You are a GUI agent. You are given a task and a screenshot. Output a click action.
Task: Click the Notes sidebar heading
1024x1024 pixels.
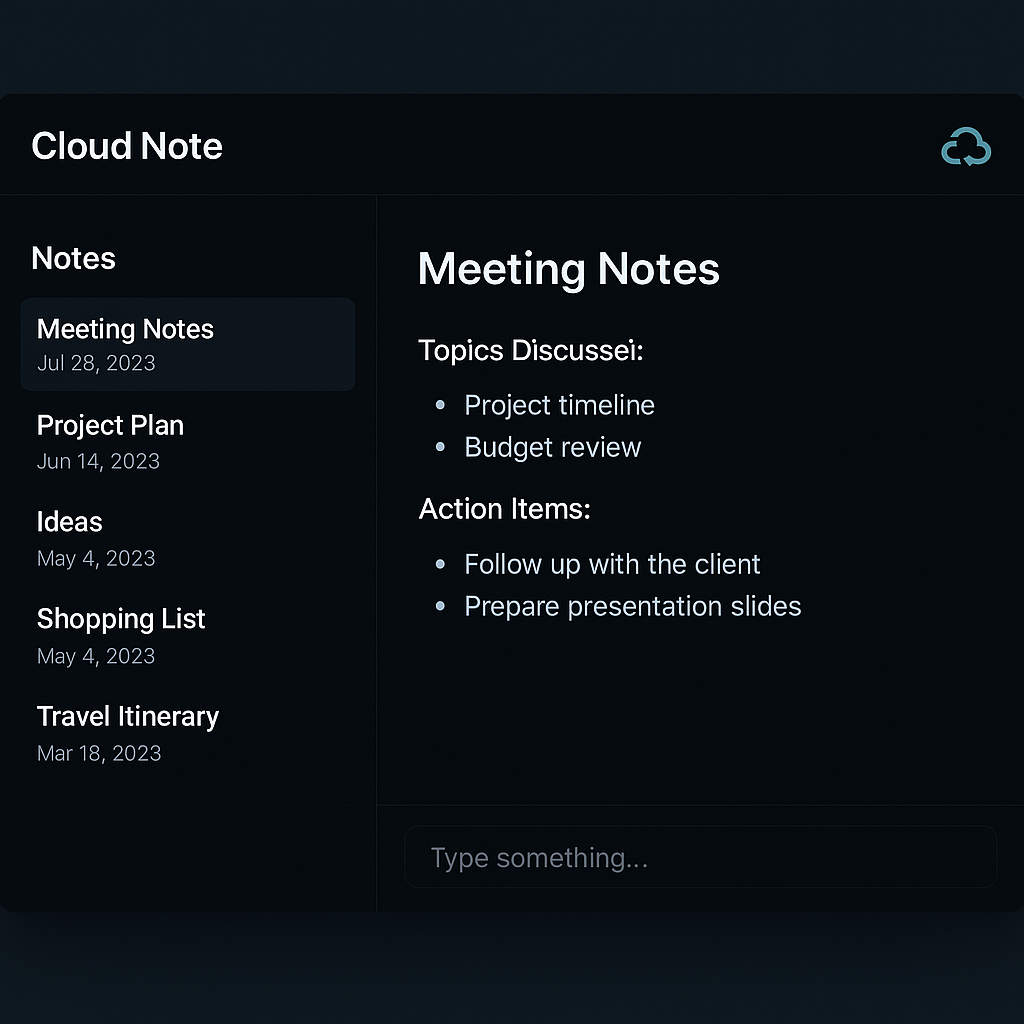click(x=73, y=258)
